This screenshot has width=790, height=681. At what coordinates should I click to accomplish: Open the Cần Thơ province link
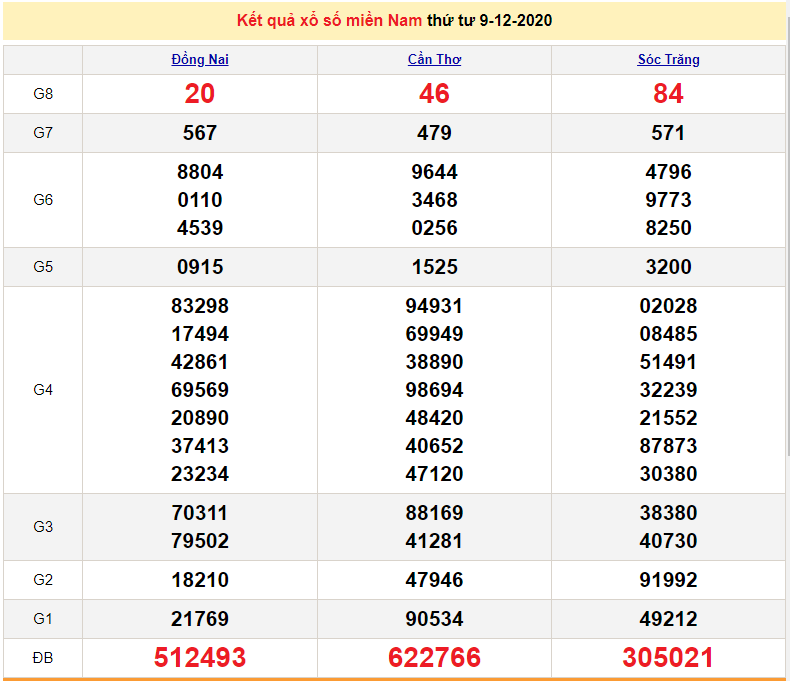[x=434, y=60]
